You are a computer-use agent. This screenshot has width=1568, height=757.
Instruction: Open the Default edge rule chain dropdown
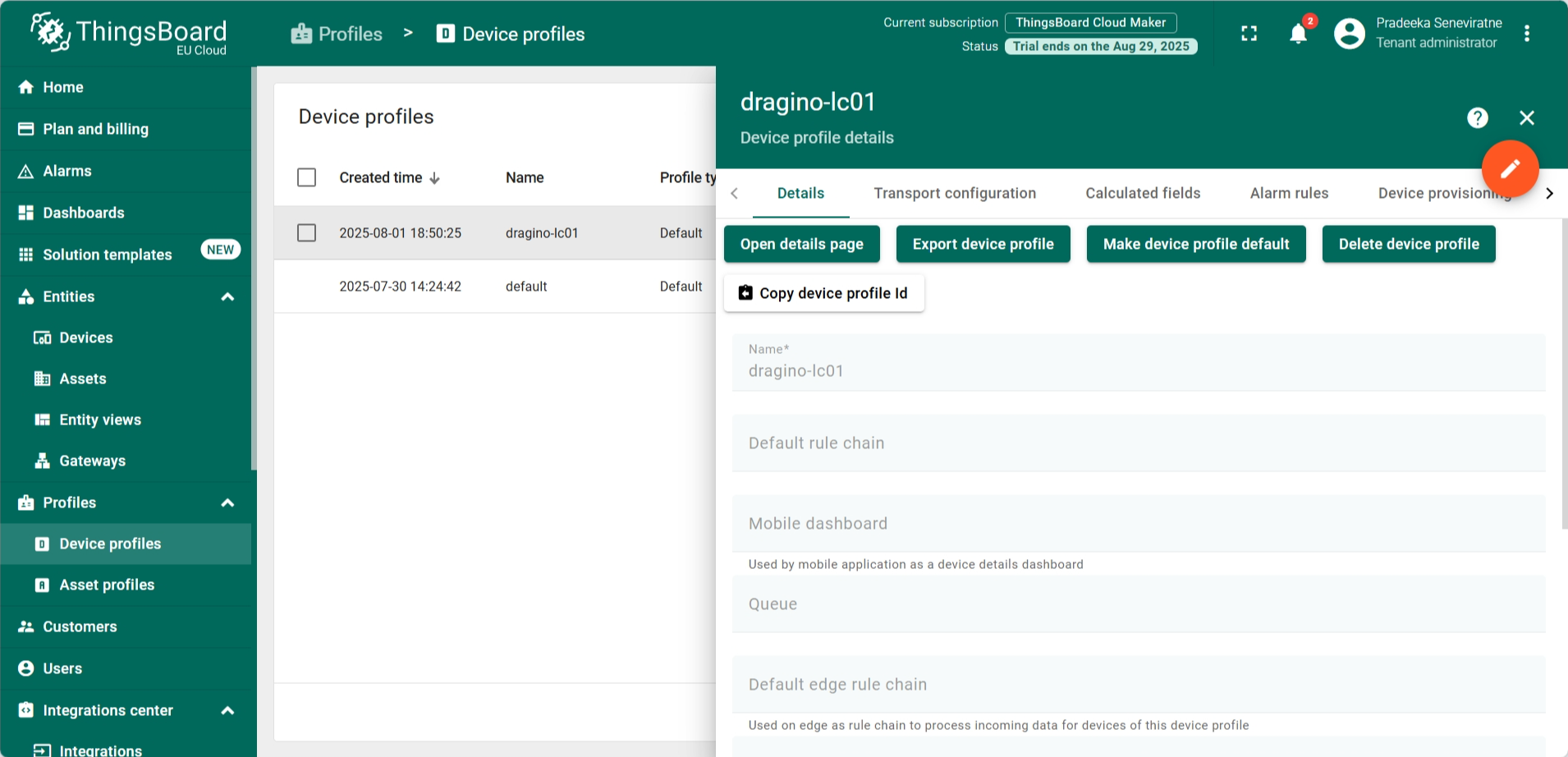point(1139,685)
